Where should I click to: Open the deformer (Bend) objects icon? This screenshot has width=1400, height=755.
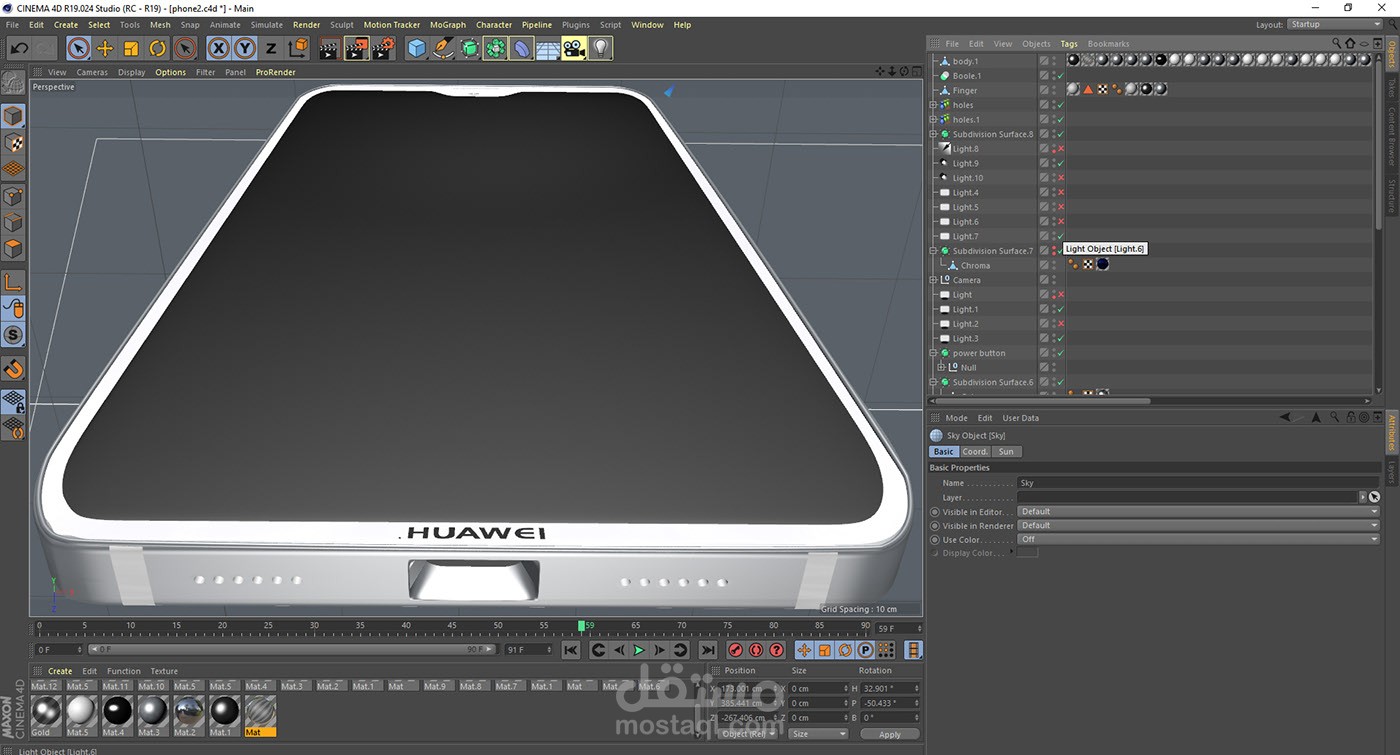(522, 48)
